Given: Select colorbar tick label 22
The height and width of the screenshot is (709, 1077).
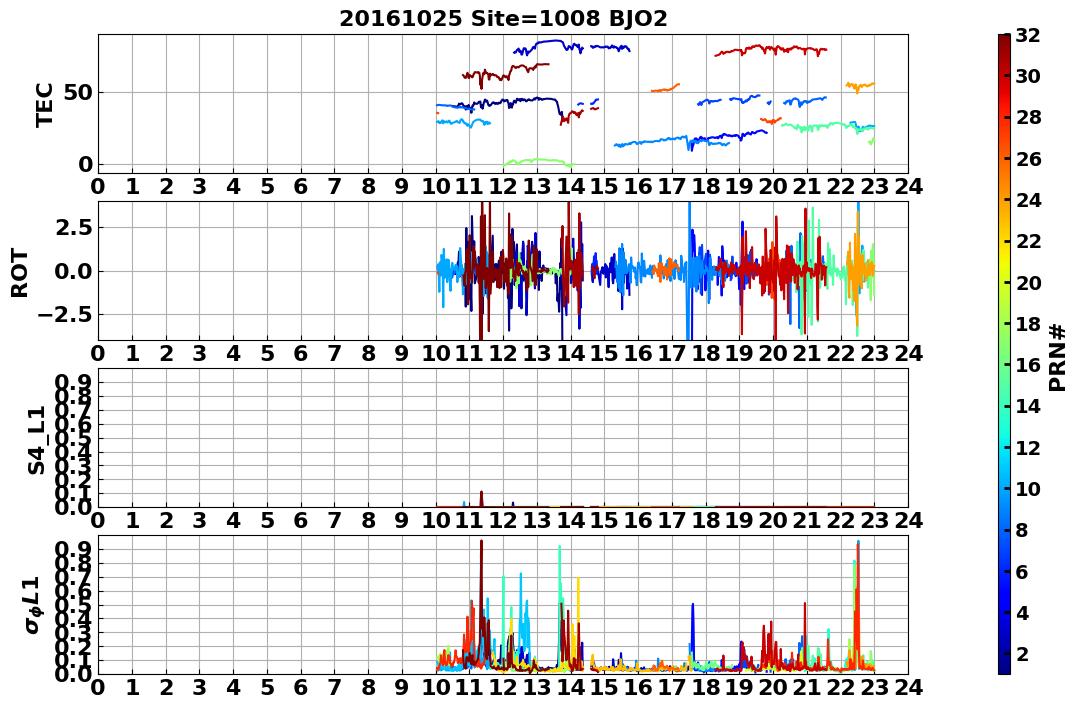Looking at the screenshot, I should [1028, 241].
